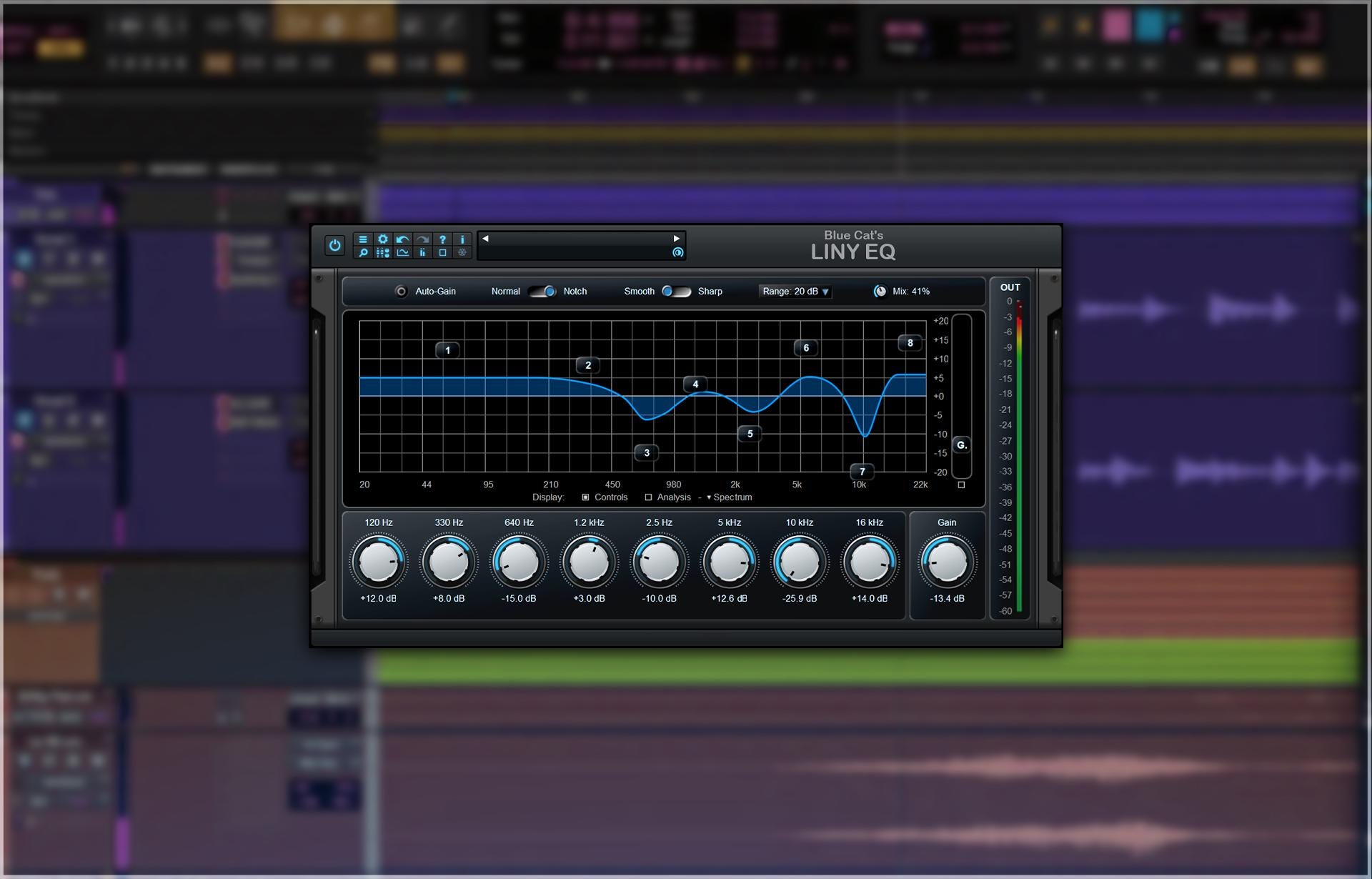The image size is (1372, 879).
Task: Click the Blue Cat's LINY EQ title
Action: (x=853, y=245)
